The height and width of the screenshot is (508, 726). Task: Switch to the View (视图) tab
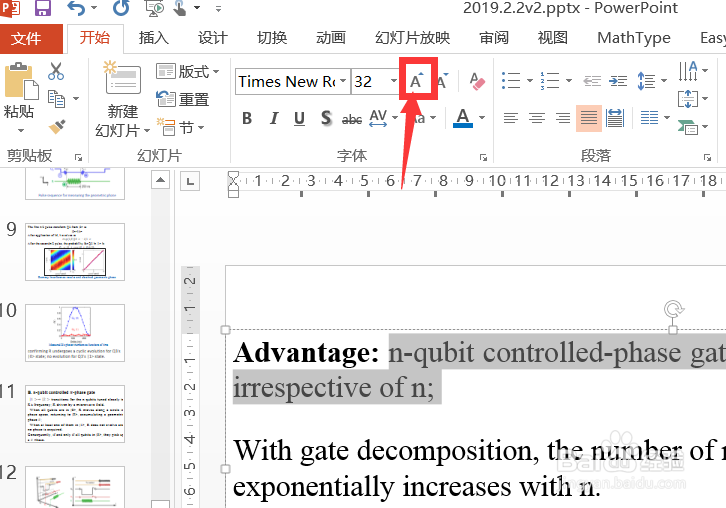click(553, 38)
